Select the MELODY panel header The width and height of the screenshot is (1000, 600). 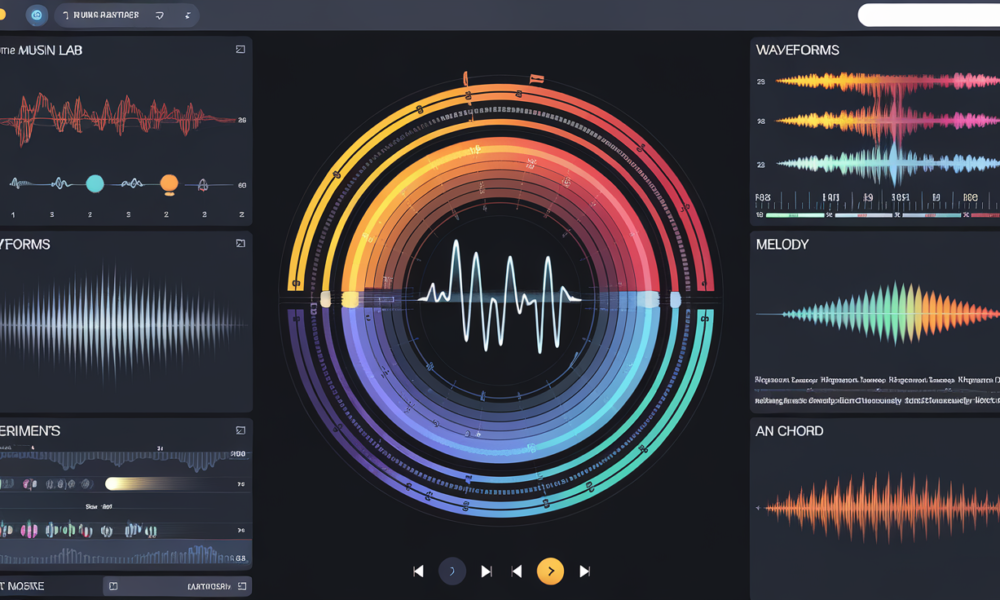click(782, 244)
